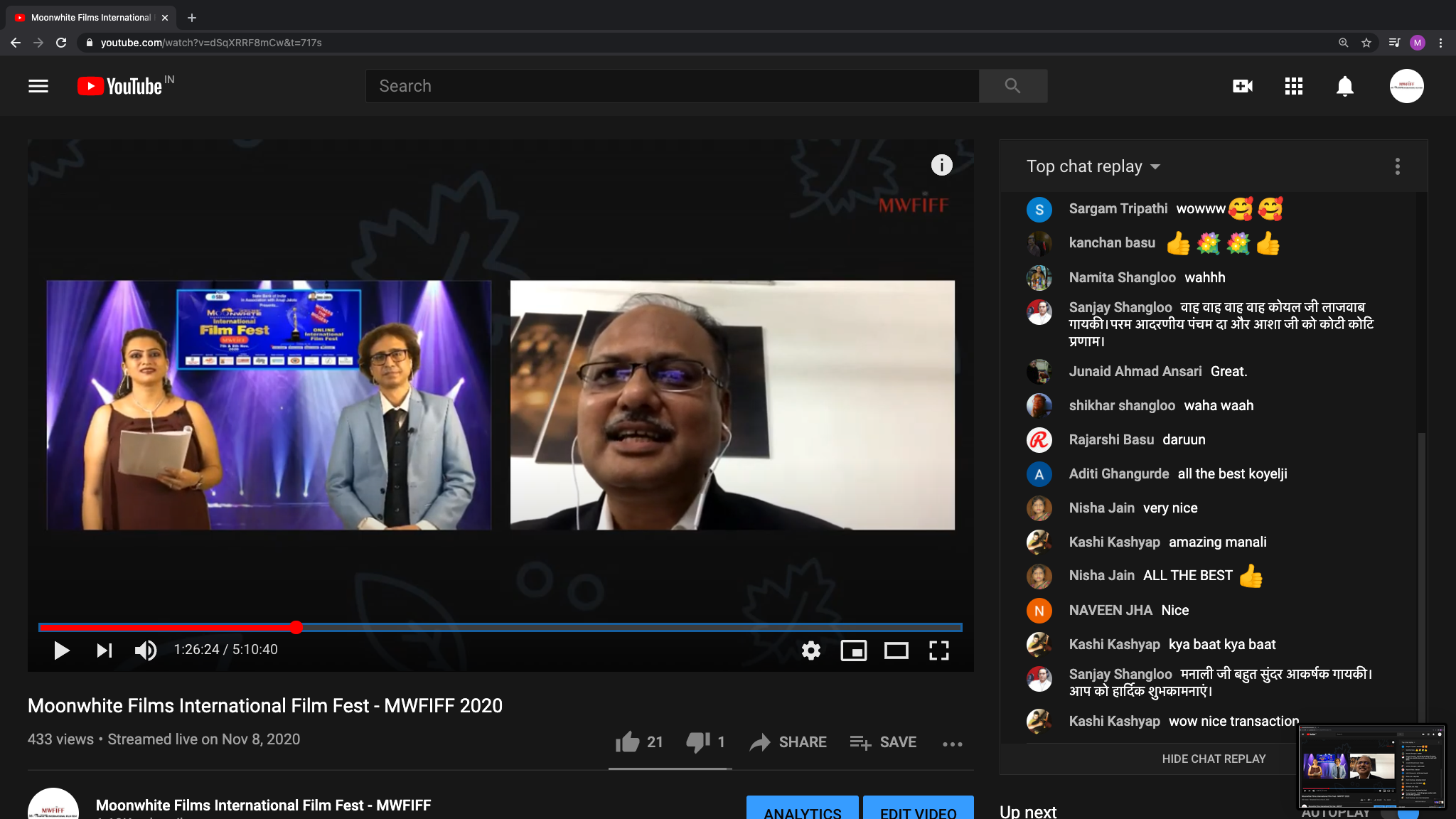
Task: Open Chrome three-dot menu
Action: click(x=1440, y=43)
